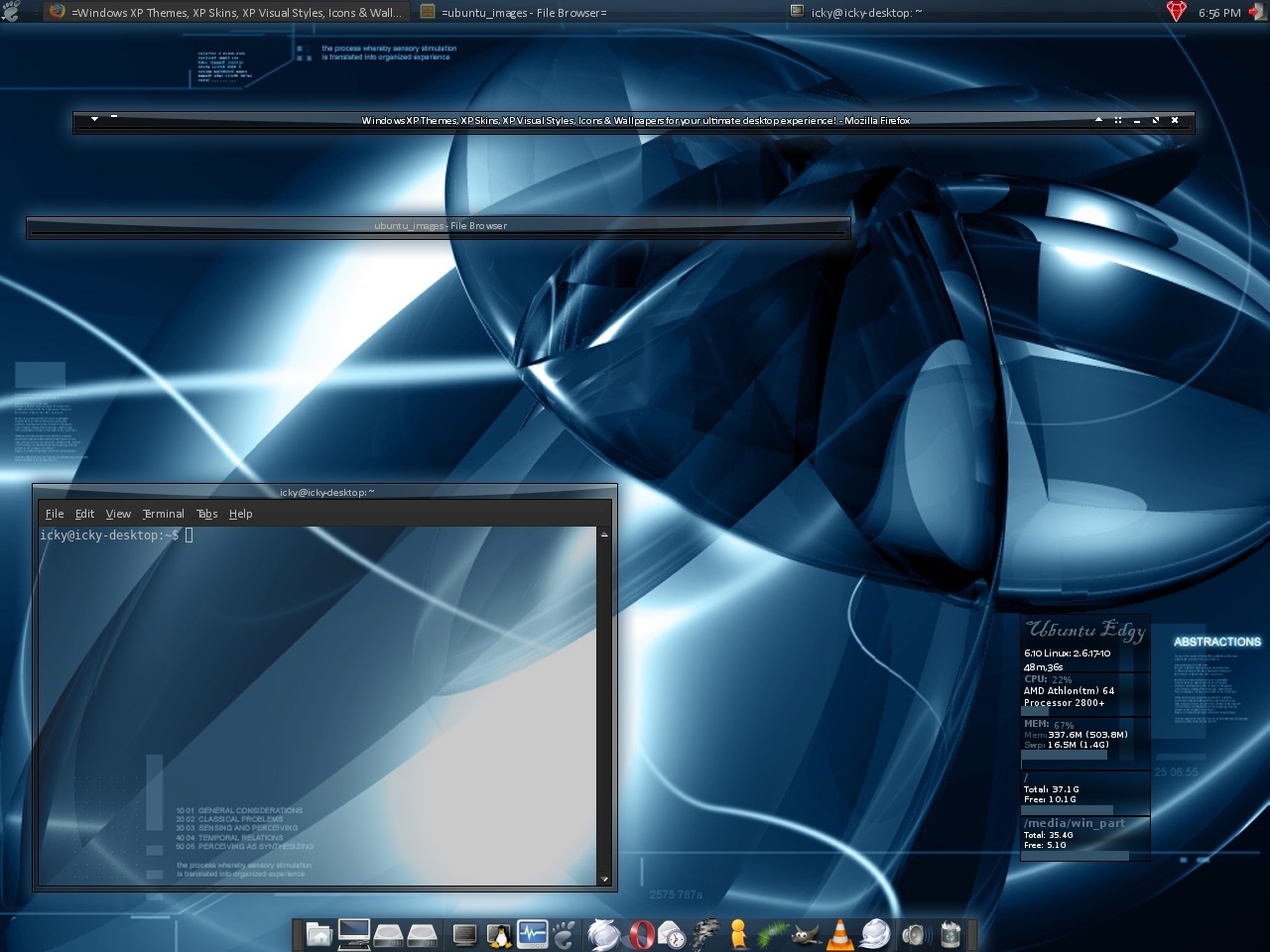1270x952 pixels.
Task: Click the GNOME foot icon in dock
Action: coord(566,934)
